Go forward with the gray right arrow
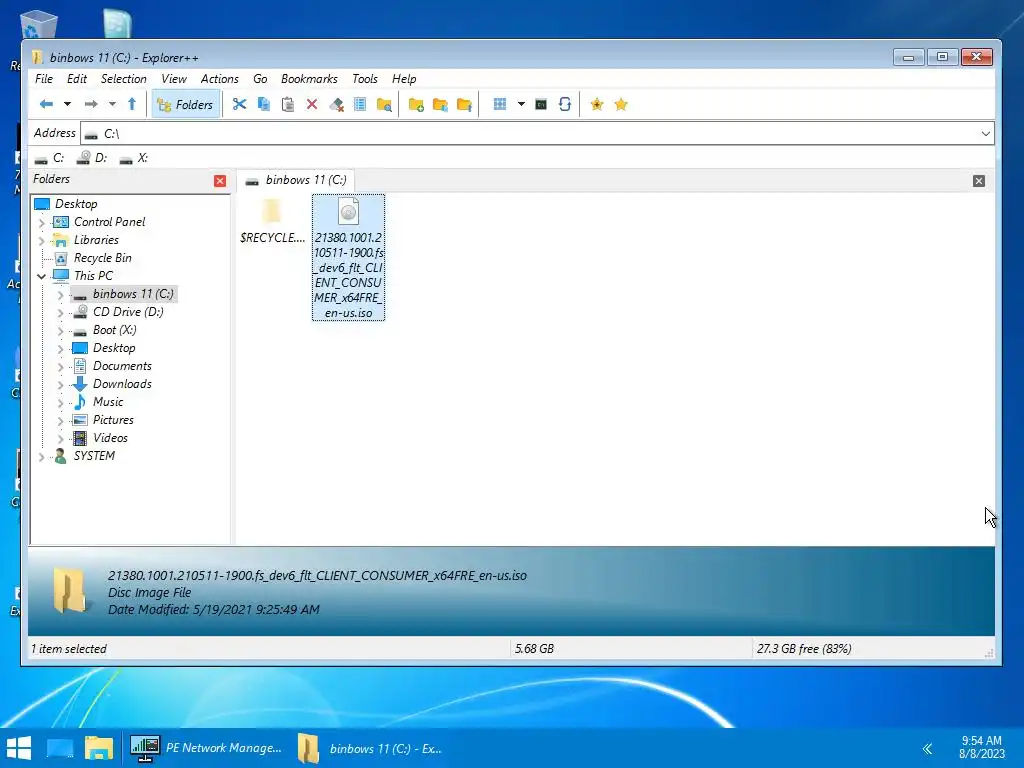The image size is (1024, 768). coord(91,104)
